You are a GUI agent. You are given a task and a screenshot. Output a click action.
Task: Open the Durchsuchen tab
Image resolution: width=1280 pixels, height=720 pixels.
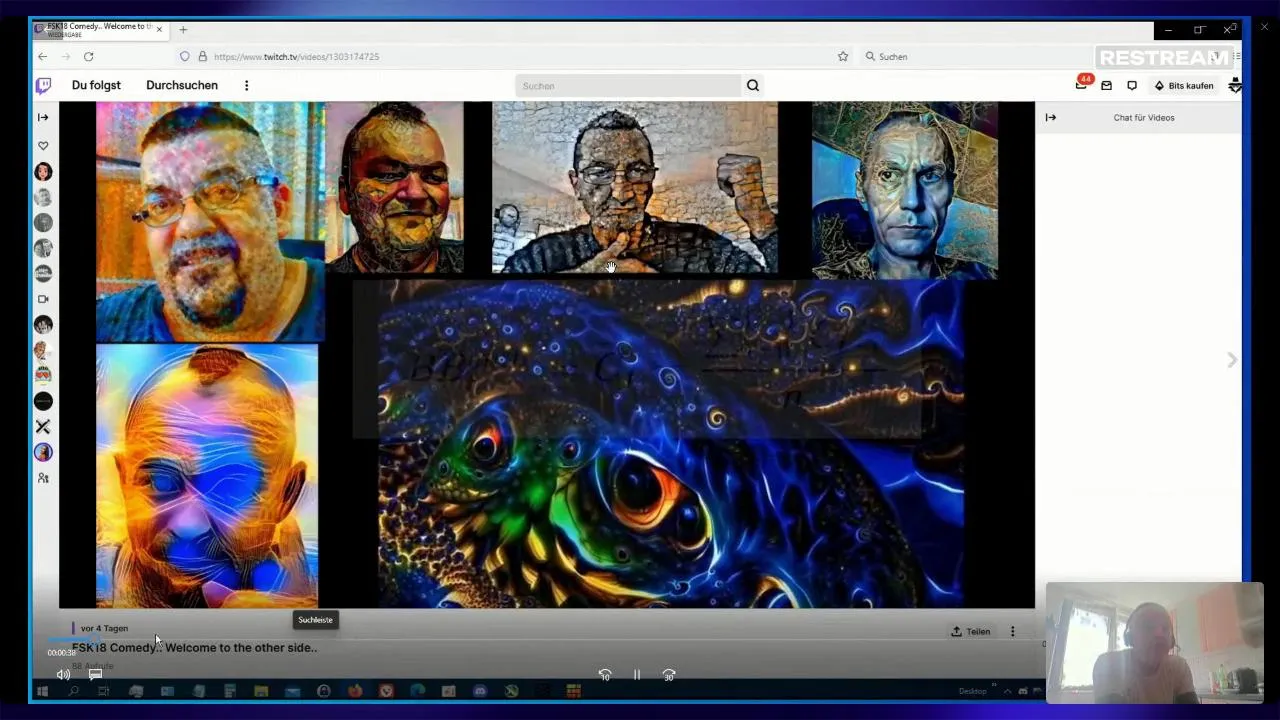[x=182, y=85]
